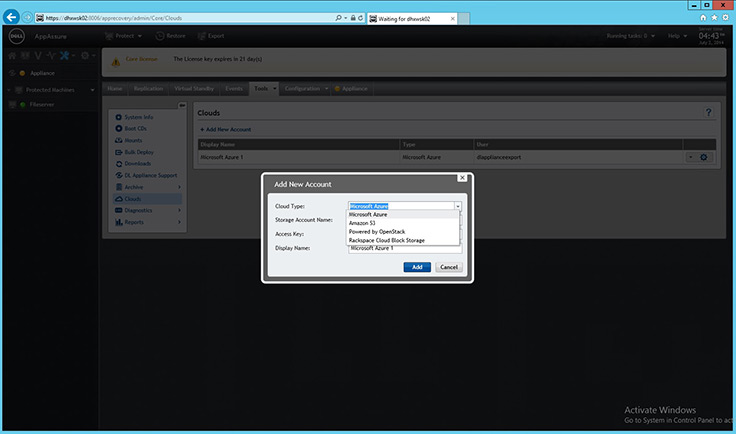Viewport: 736px width, 434px height.
Task: Click the Cloud Type combo box text
Action: 401,206
